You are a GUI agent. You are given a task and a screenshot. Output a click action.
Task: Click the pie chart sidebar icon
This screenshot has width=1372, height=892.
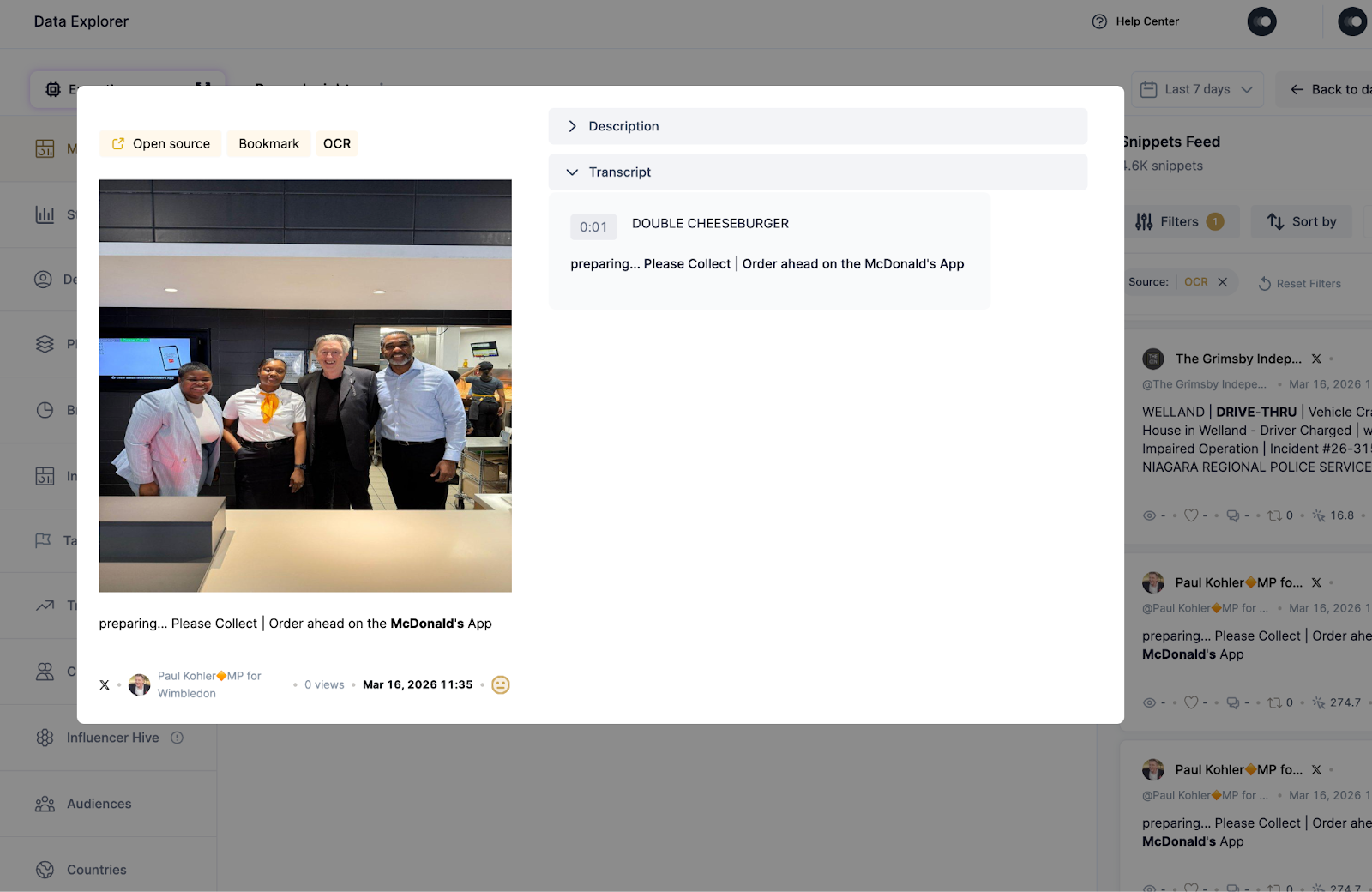point(45,410)
